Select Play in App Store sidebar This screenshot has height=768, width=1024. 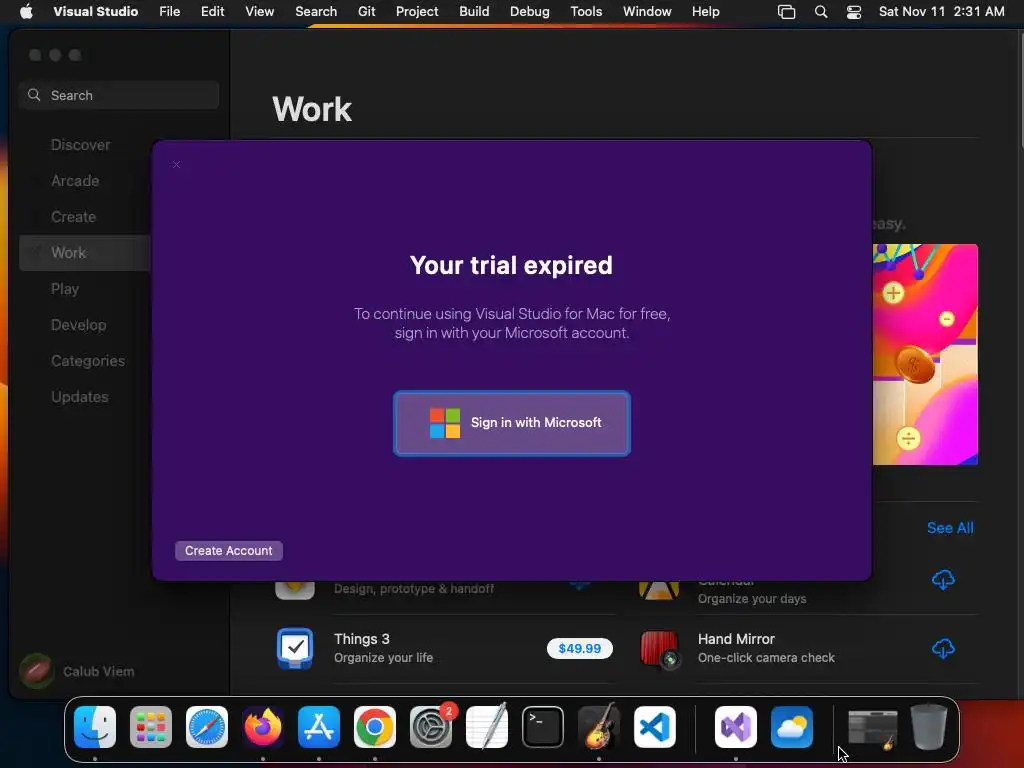click(65, 289)
